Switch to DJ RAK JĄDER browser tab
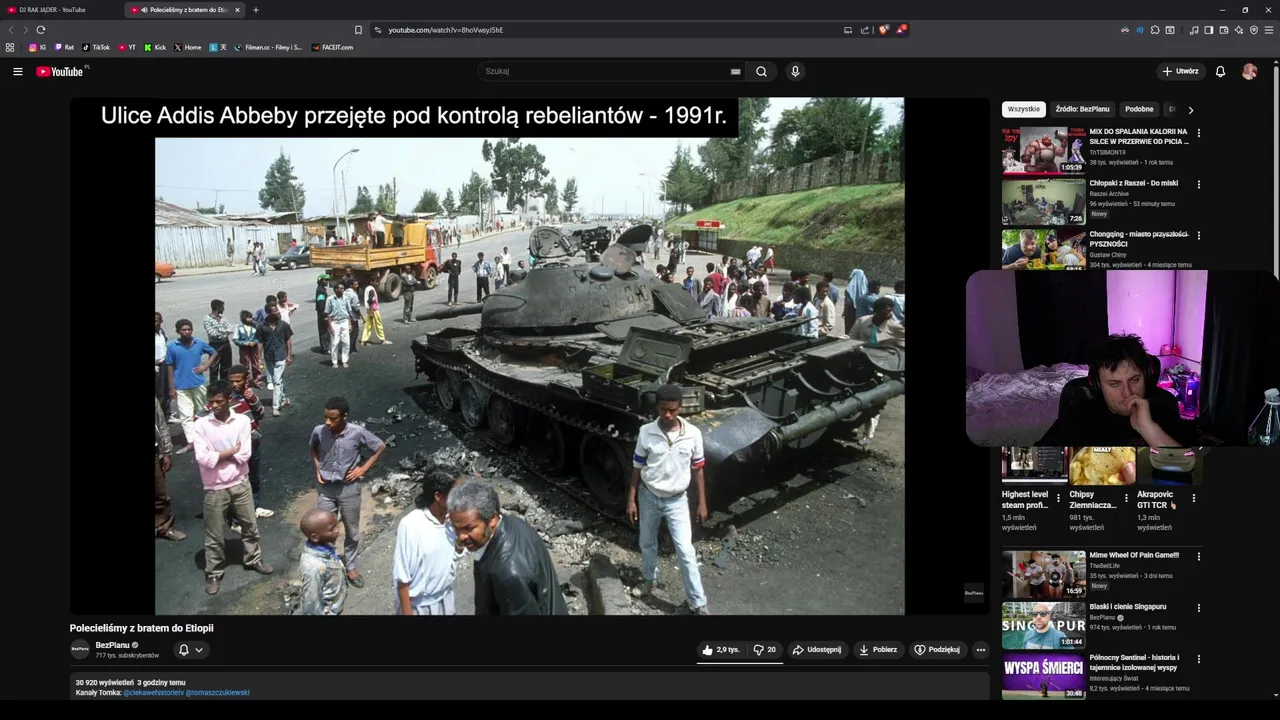1280x720 pixels. [58, 10]
